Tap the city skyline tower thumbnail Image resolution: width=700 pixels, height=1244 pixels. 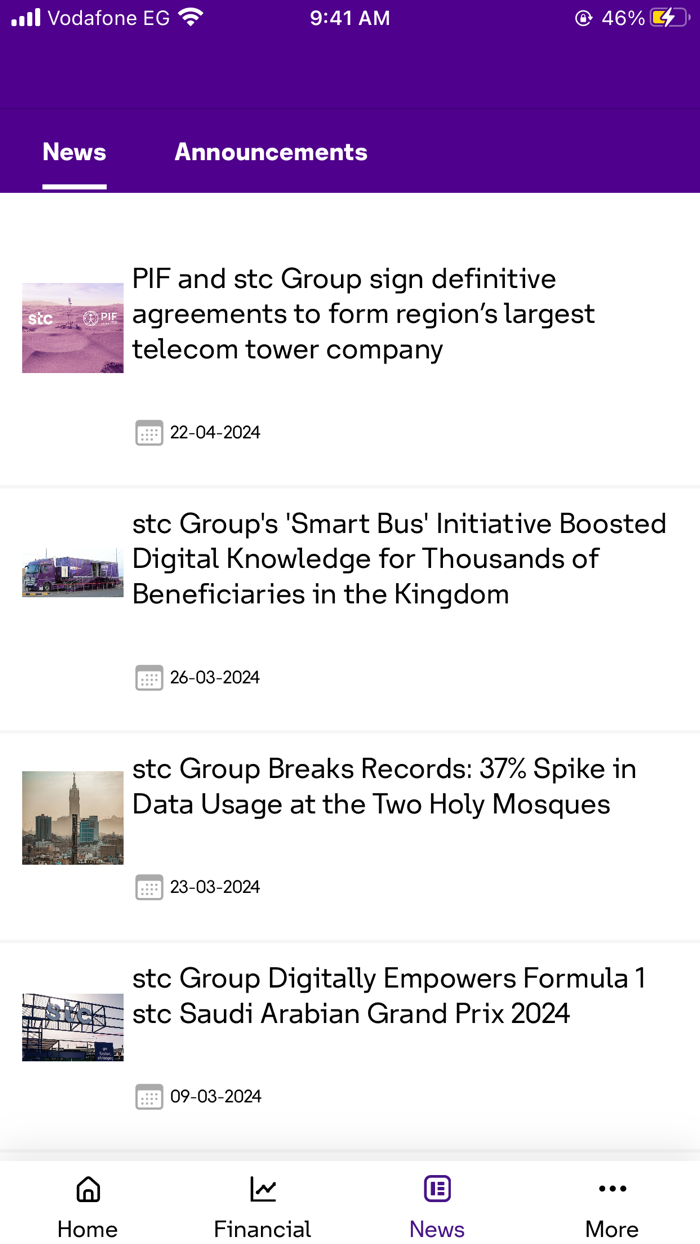[72, 817]
